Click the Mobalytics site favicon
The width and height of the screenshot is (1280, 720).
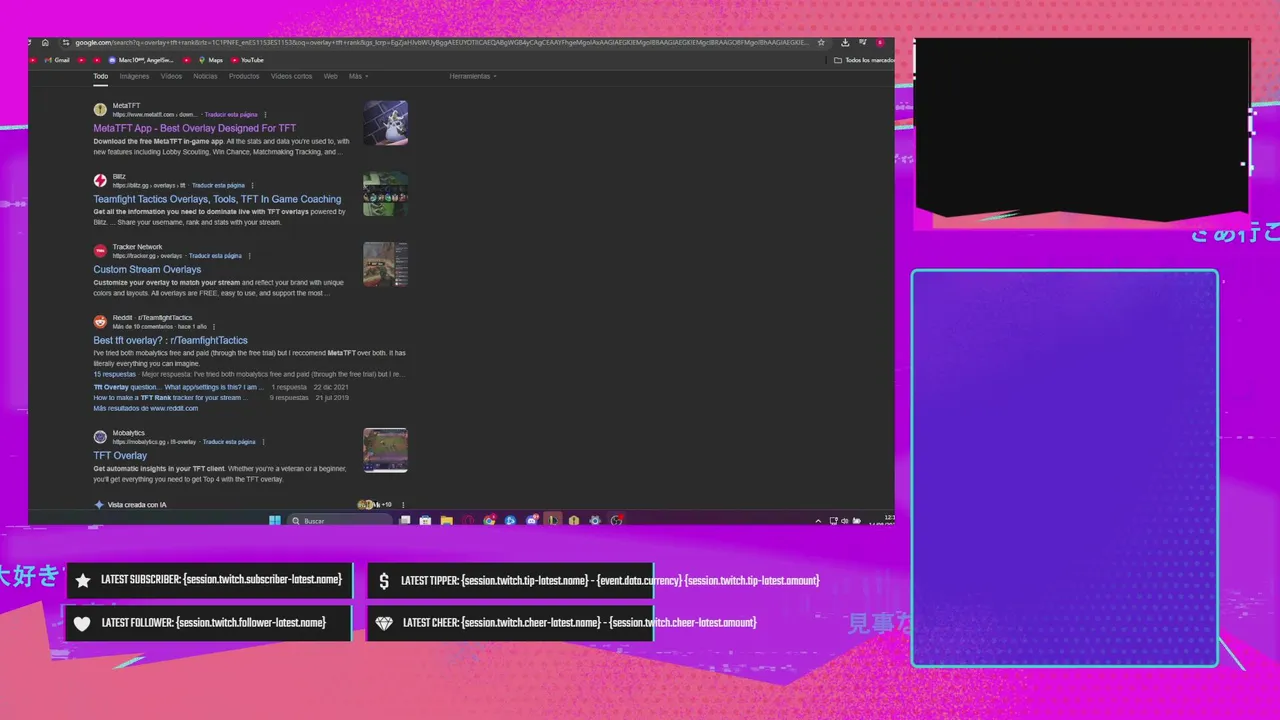100,437
